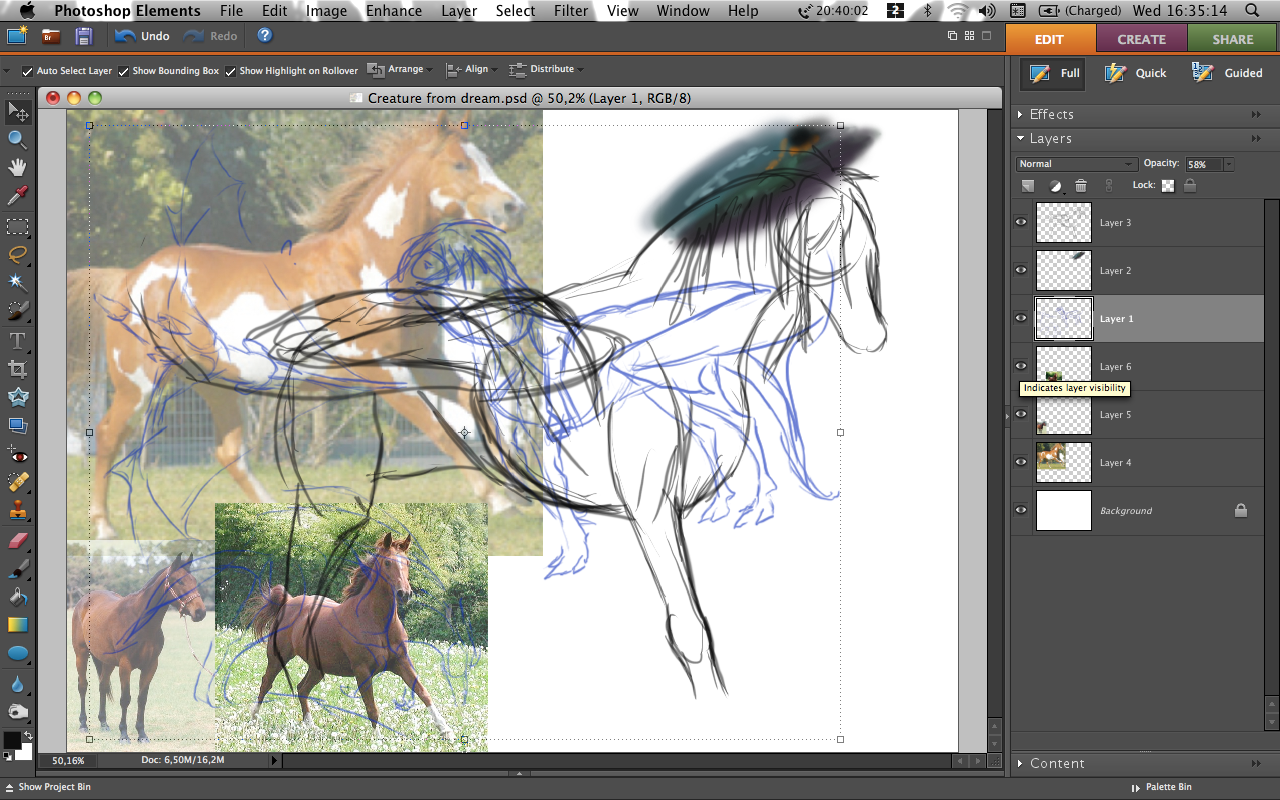The width and height of the screenshot is (1280, 800).
Task: Click Show Project Bin
Action: tap(47, 787)
